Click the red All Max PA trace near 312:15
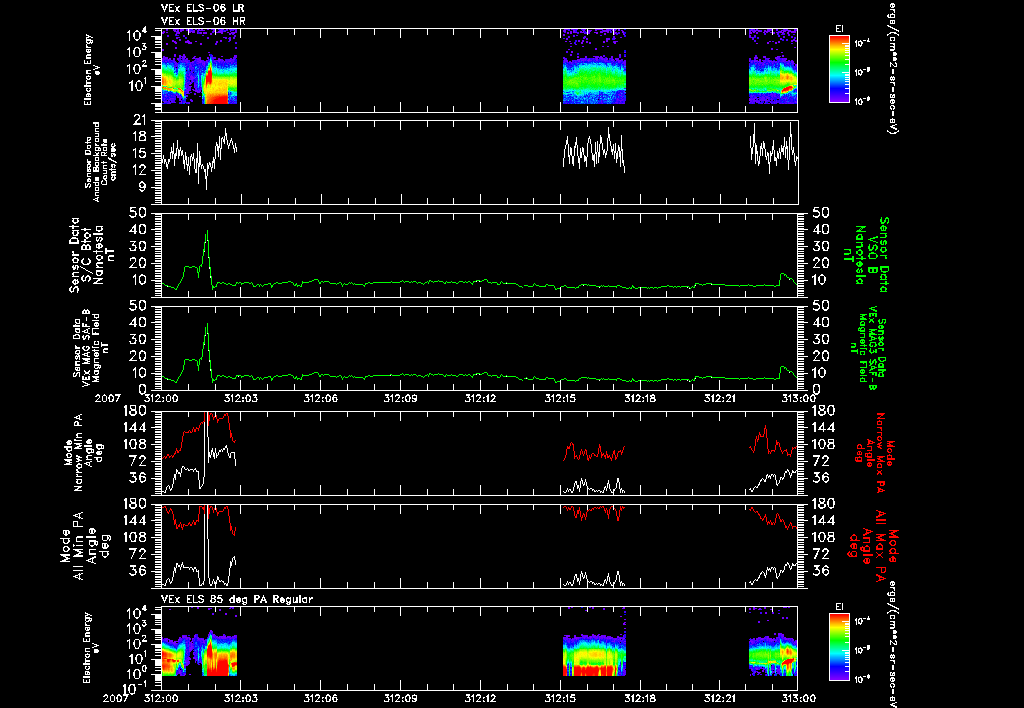 (594, 511)
